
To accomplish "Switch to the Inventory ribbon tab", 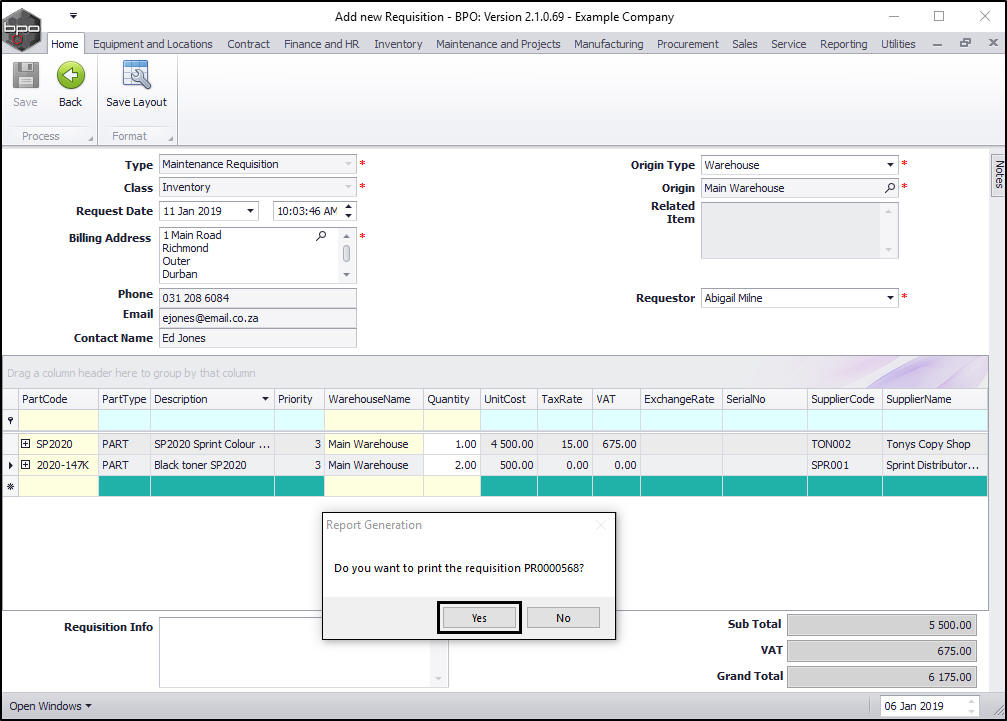I will pyautogui.click(x=398, y=44).
